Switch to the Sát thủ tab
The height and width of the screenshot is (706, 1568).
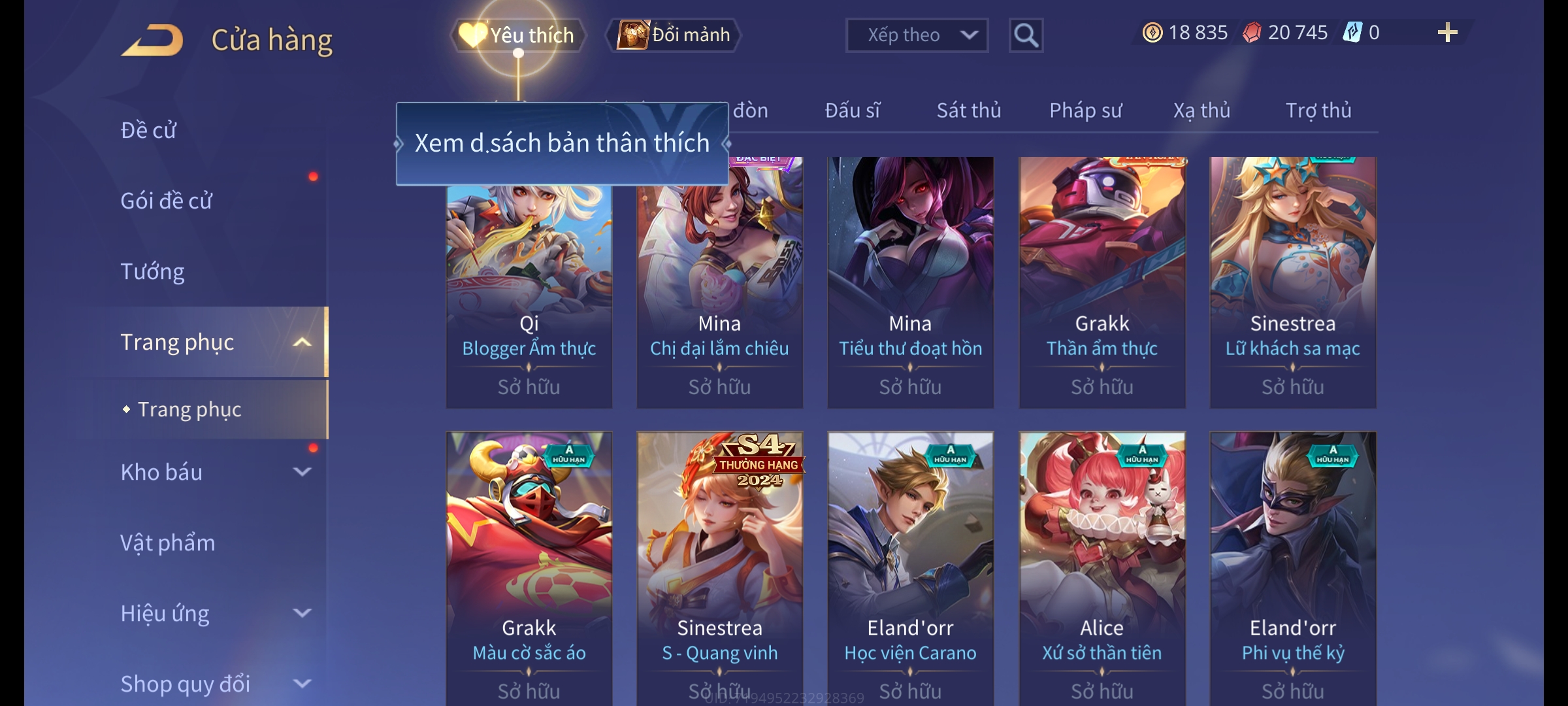click(968, 110)
